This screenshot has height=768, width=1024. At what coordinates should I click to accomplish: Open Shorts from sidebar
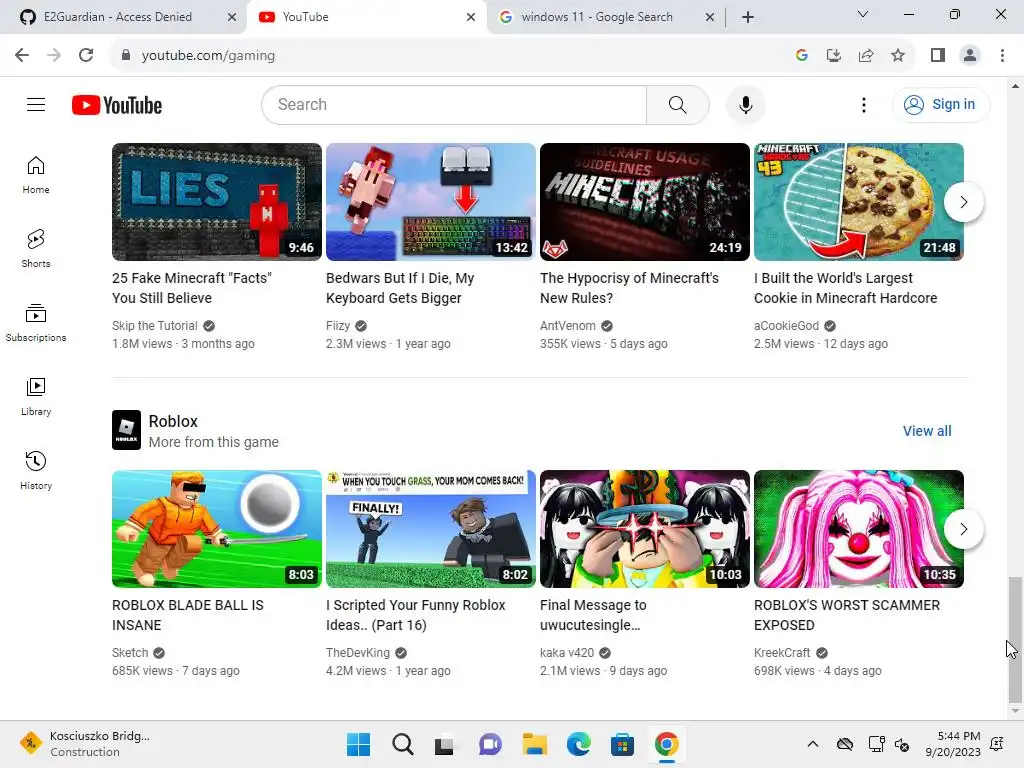coord(36,249)
